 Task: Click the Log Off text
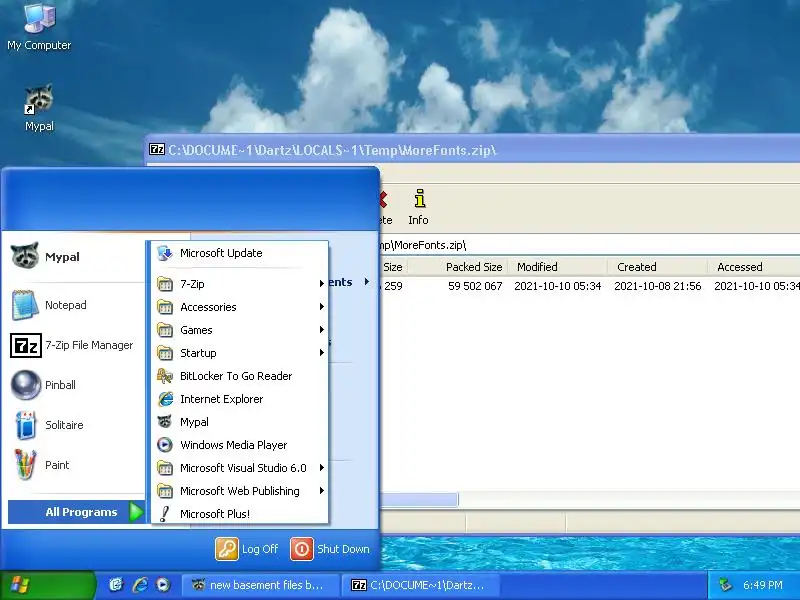coord(260,549)
